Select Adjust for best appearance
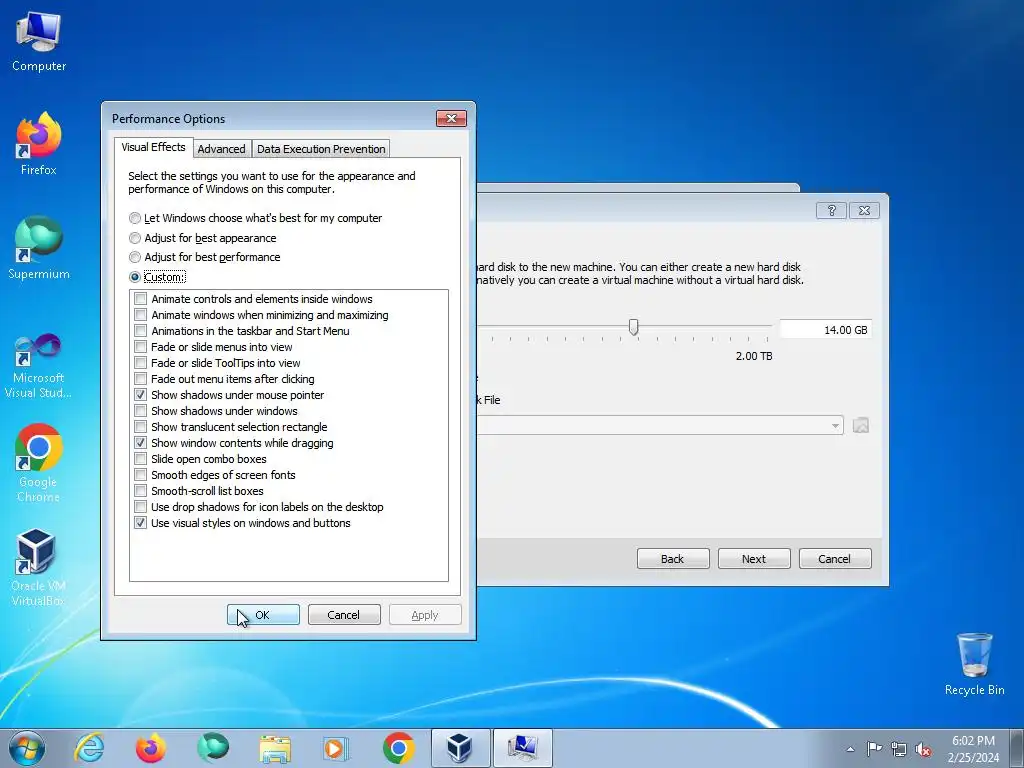The image size is (1024, 768). coord(202,238)
